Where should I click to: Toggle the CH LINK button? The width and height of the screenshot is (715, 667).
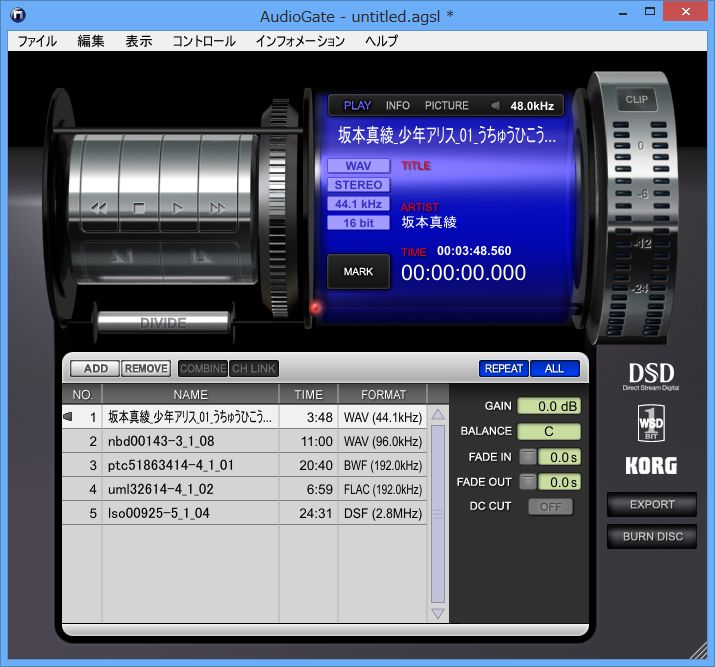(x=254, y=368)
